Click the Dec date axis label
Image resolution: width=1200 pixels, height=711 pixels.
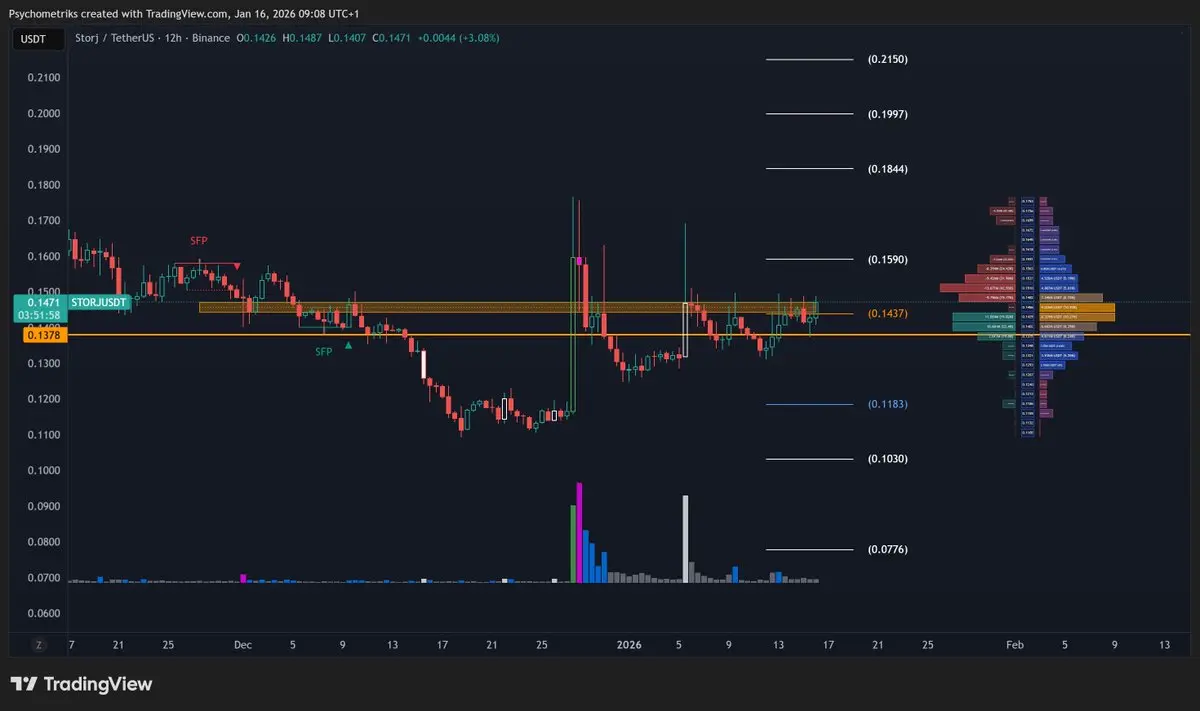[243, 645]
